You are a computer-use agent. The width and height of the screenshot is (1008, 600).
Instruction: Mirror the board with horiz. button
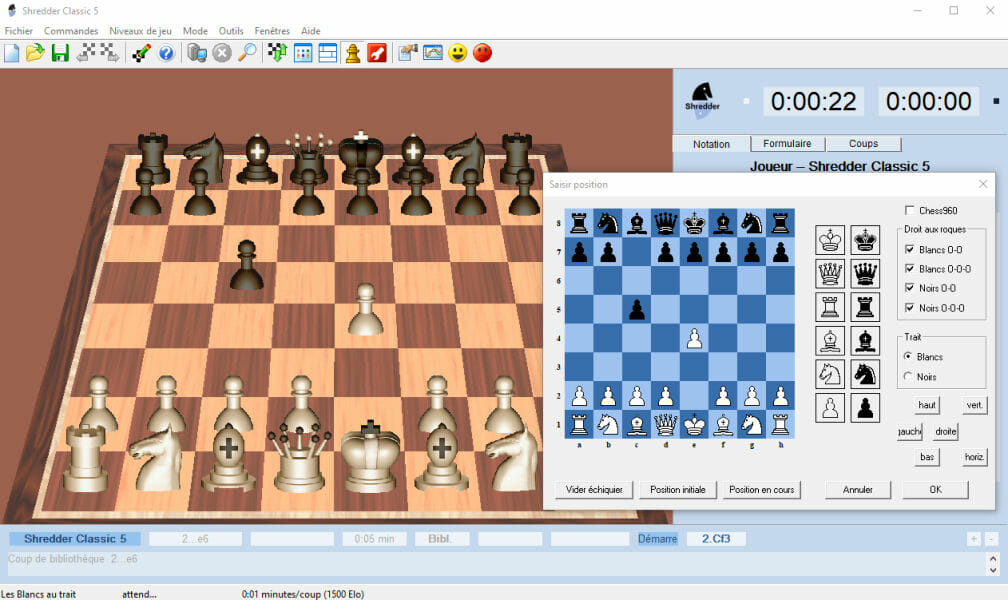pos(974,457)
